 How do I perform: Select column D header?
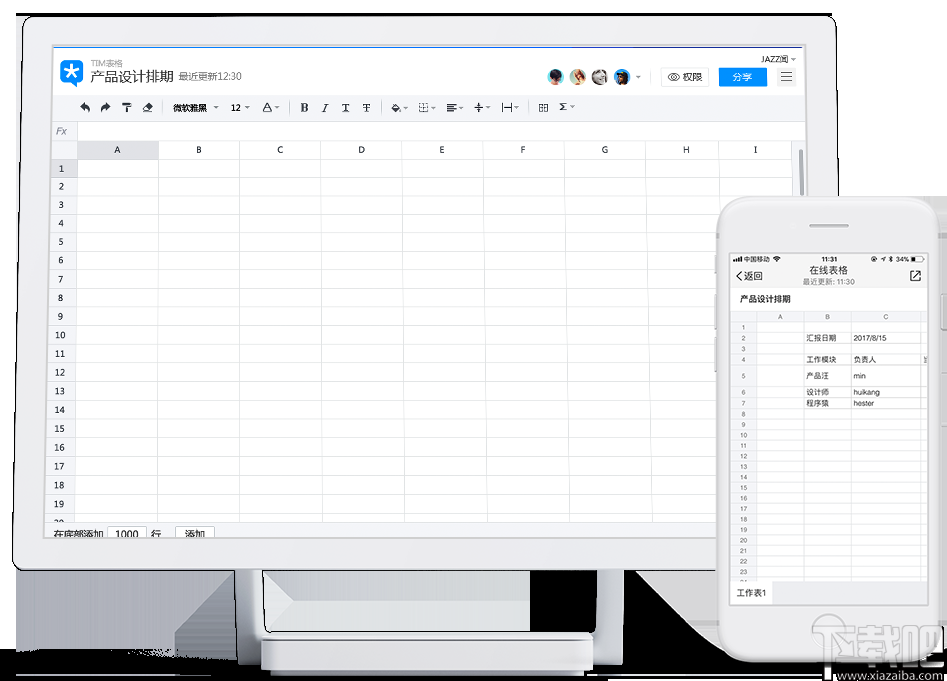pyautogui.click(x=361, y=150)
